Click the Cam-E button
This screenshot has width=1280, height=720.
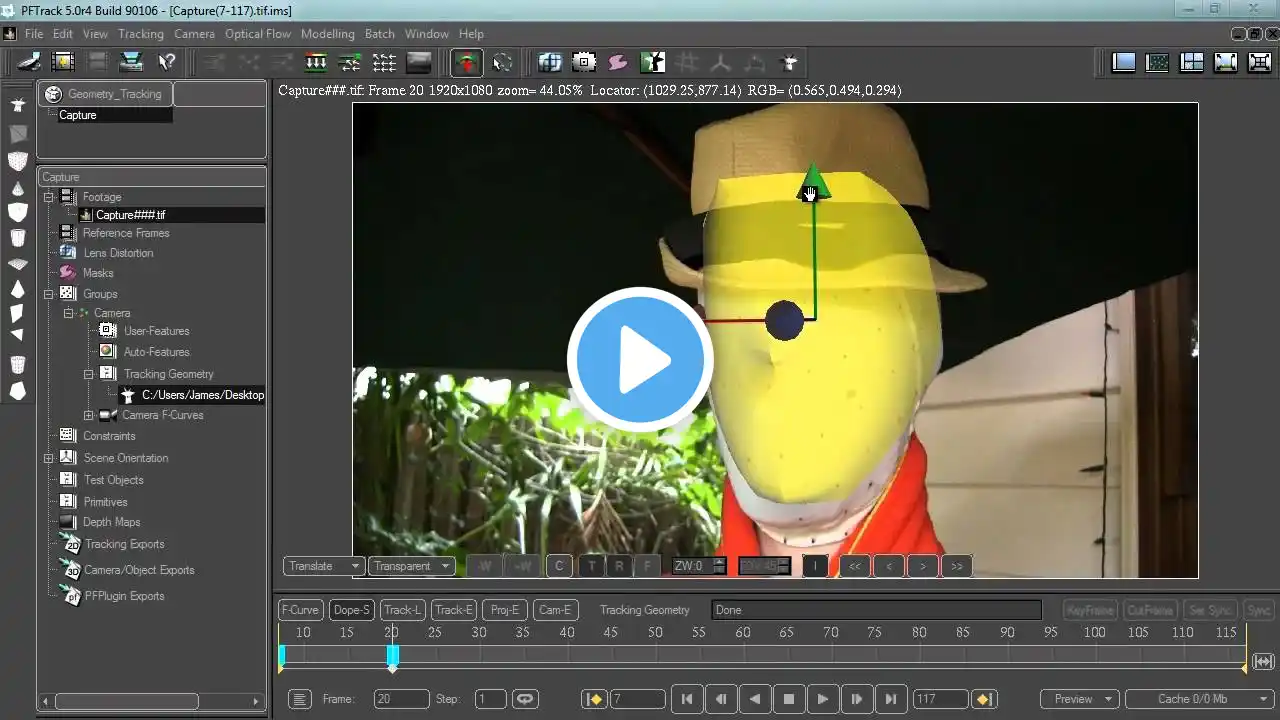(555, 610)
